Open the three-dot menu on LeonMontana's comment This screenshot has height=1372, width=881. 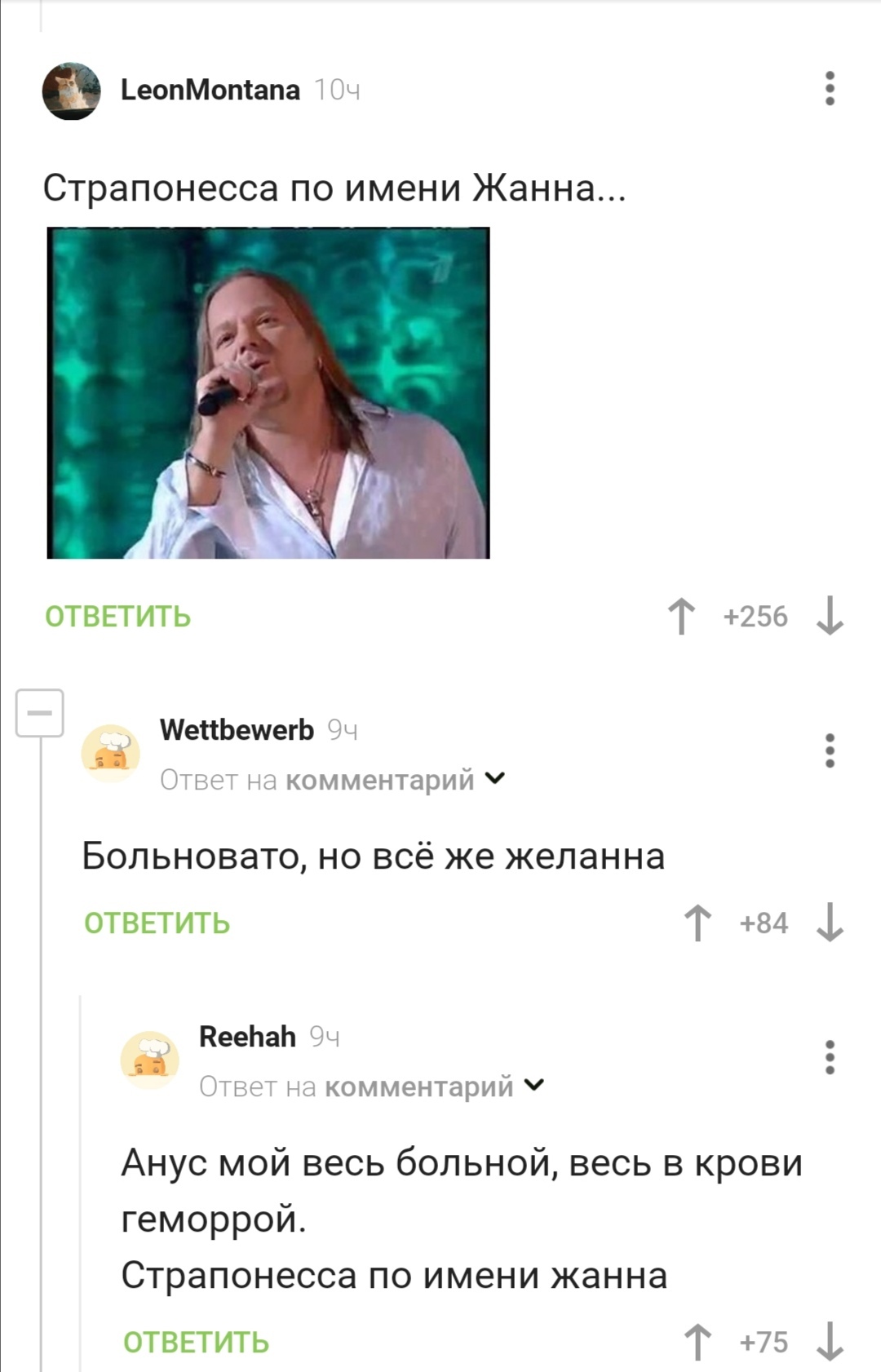click(830, 88)
